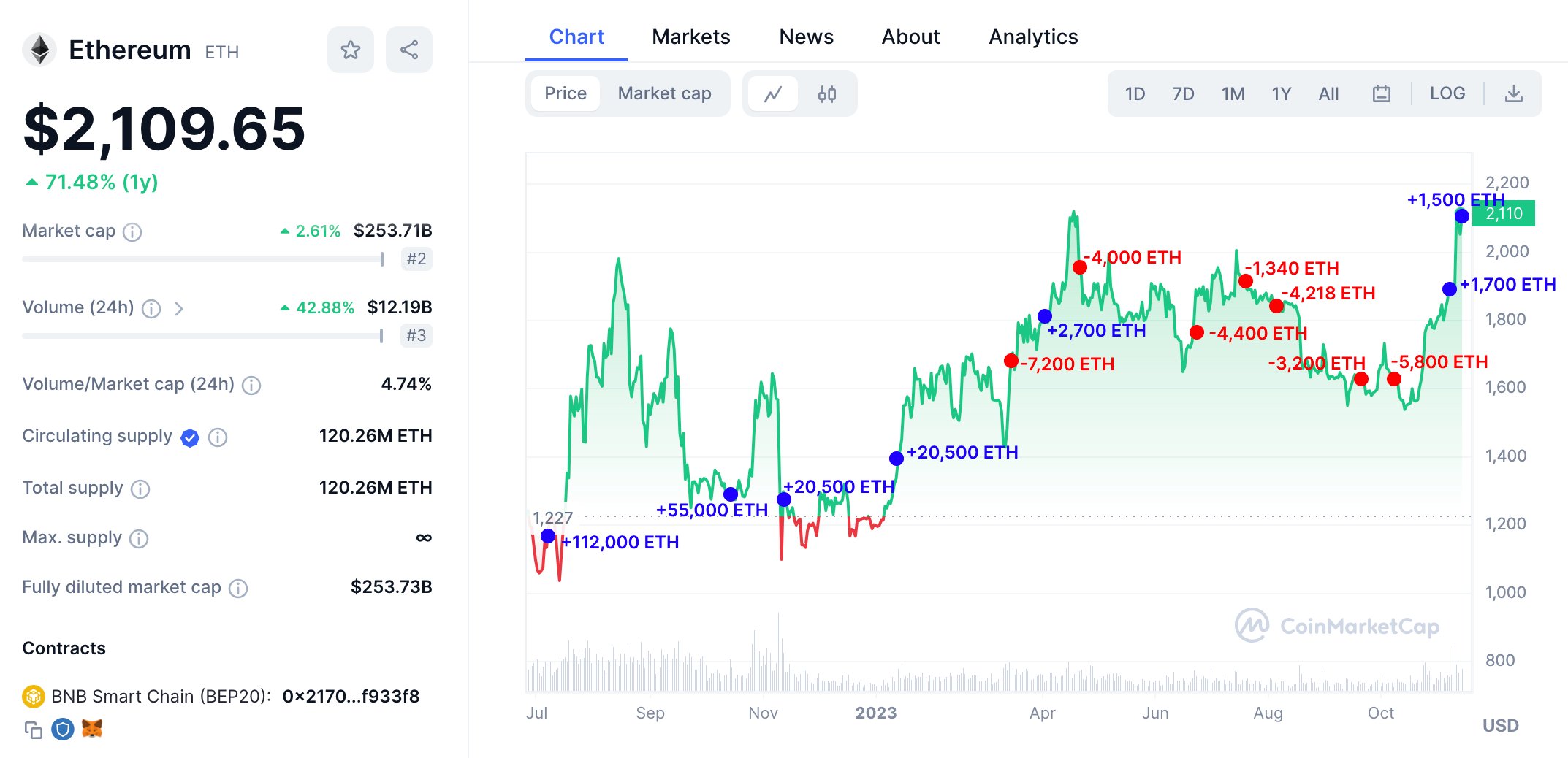Open info tooltip for Volume (24h)
1568x758 pixels.
click(x=151, y=309)
